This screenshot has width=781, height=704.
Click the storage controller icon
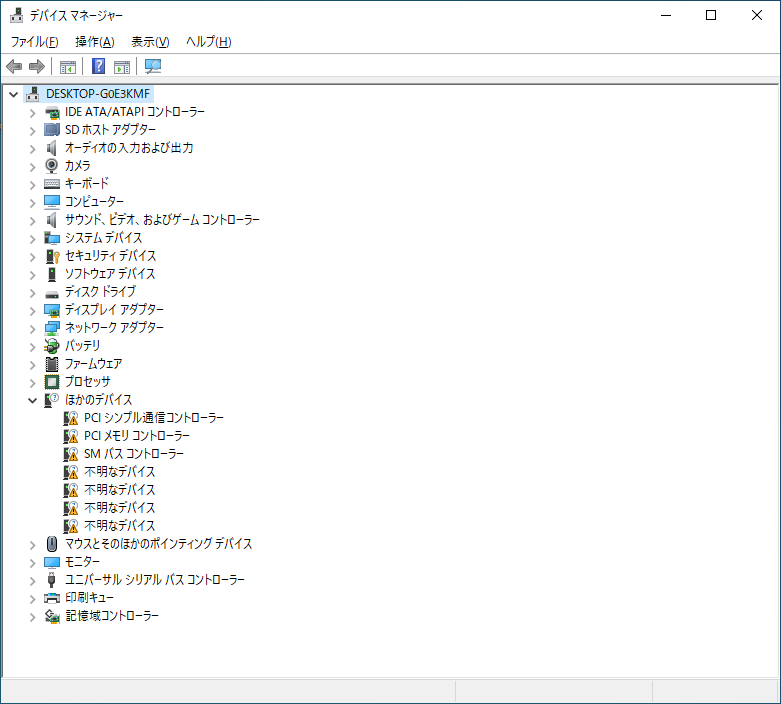pyautogui.click(x=52, y=616)
